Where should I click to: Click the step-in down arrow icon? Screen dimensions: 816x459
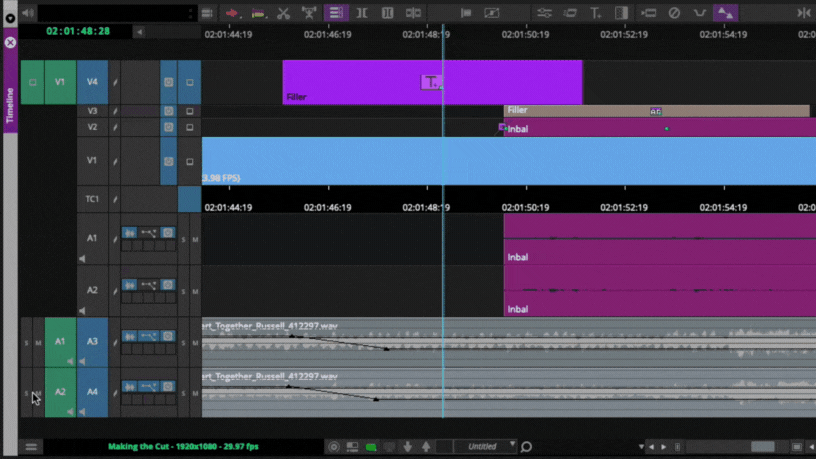407,447
